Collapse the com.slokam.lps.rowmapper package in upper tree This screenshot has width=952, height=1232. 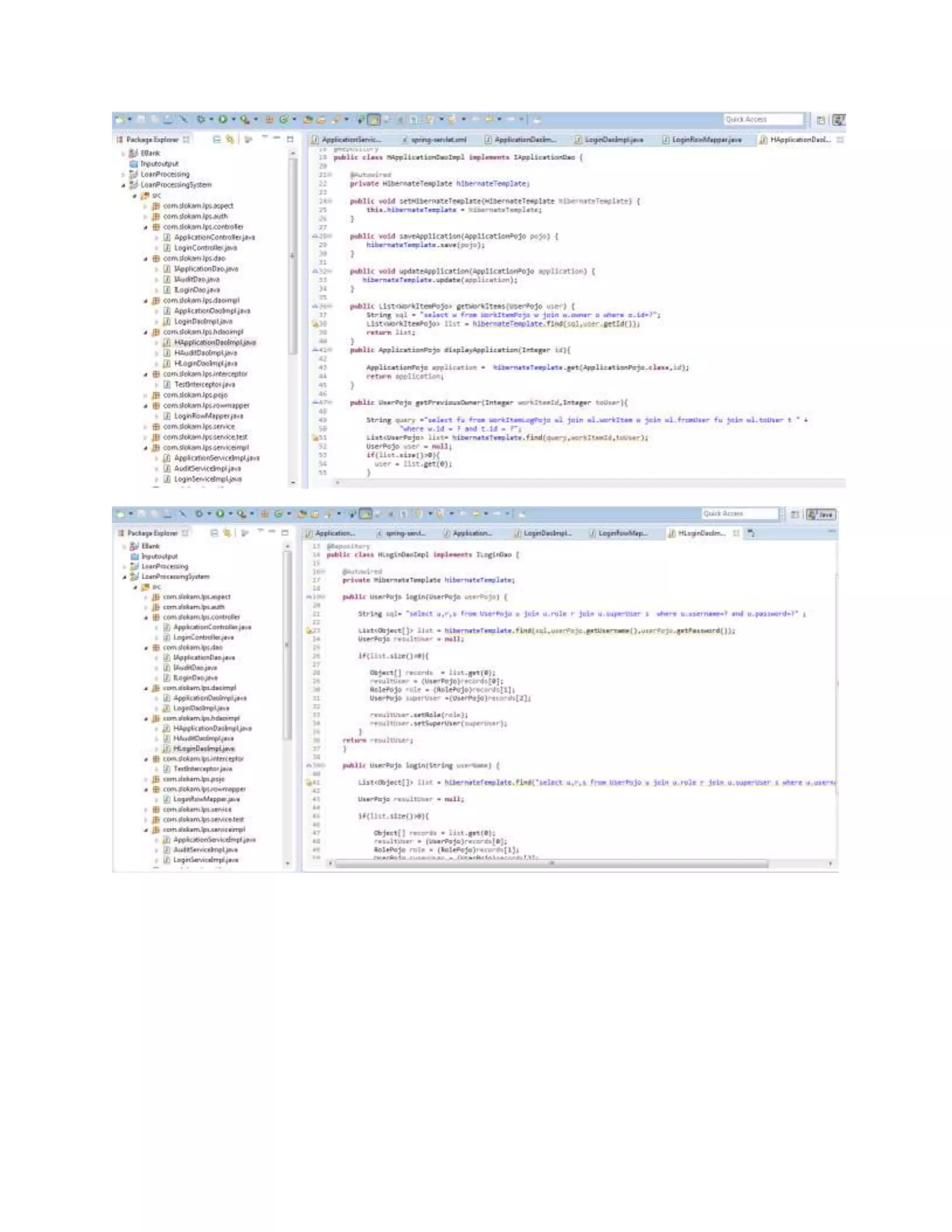[x=145, y=405]
